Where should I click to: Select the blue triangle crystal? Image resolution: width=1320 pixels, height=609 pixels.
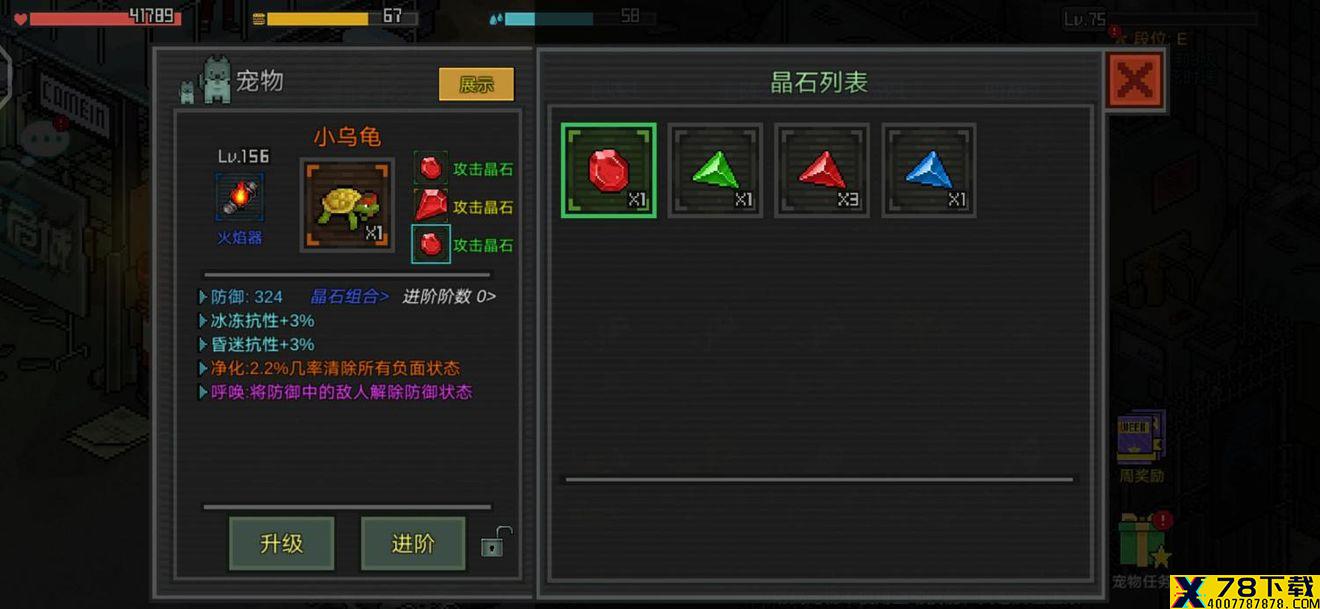point(929,170)
